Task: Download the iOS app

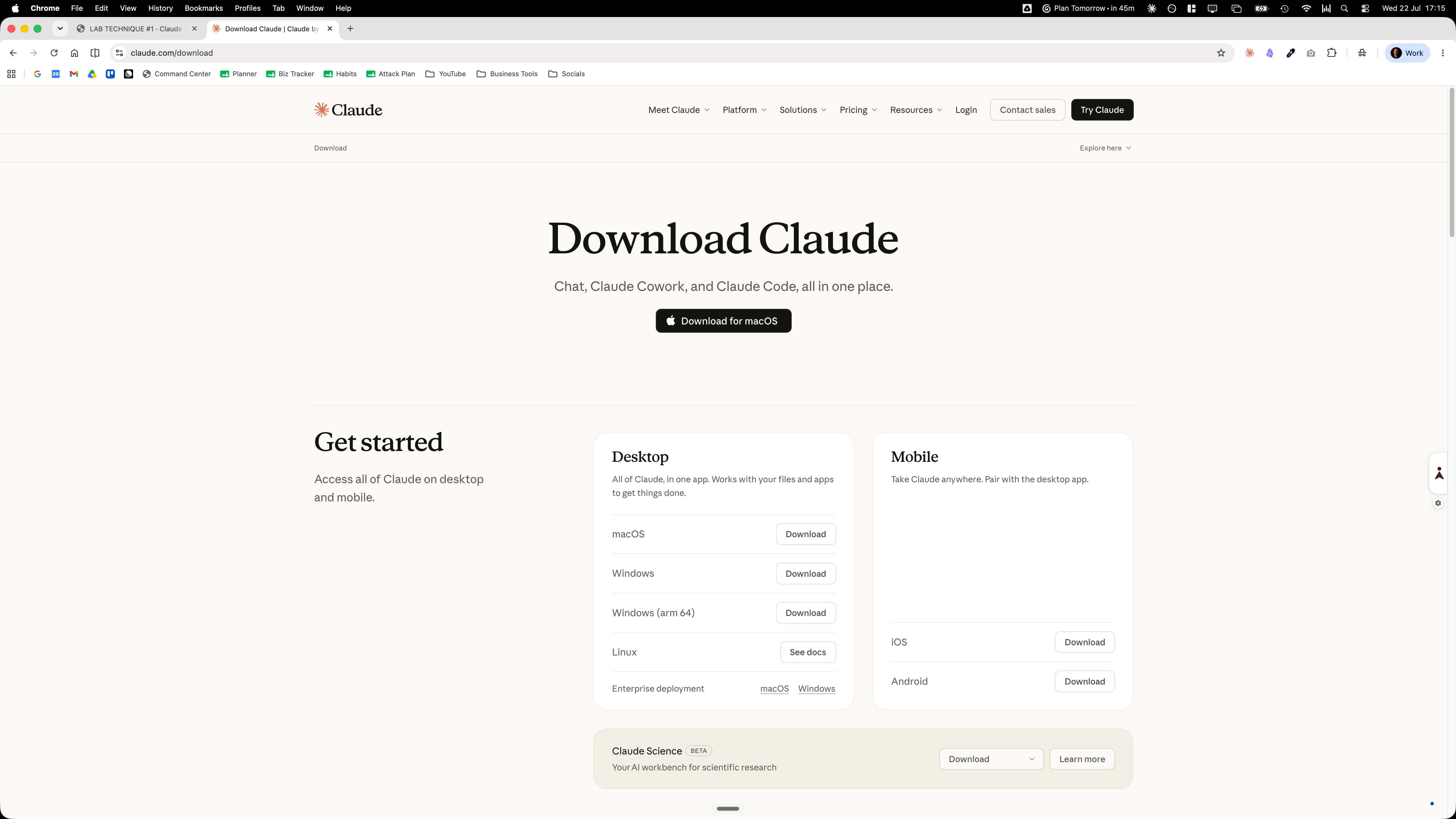Action: tap(1085, 642)
